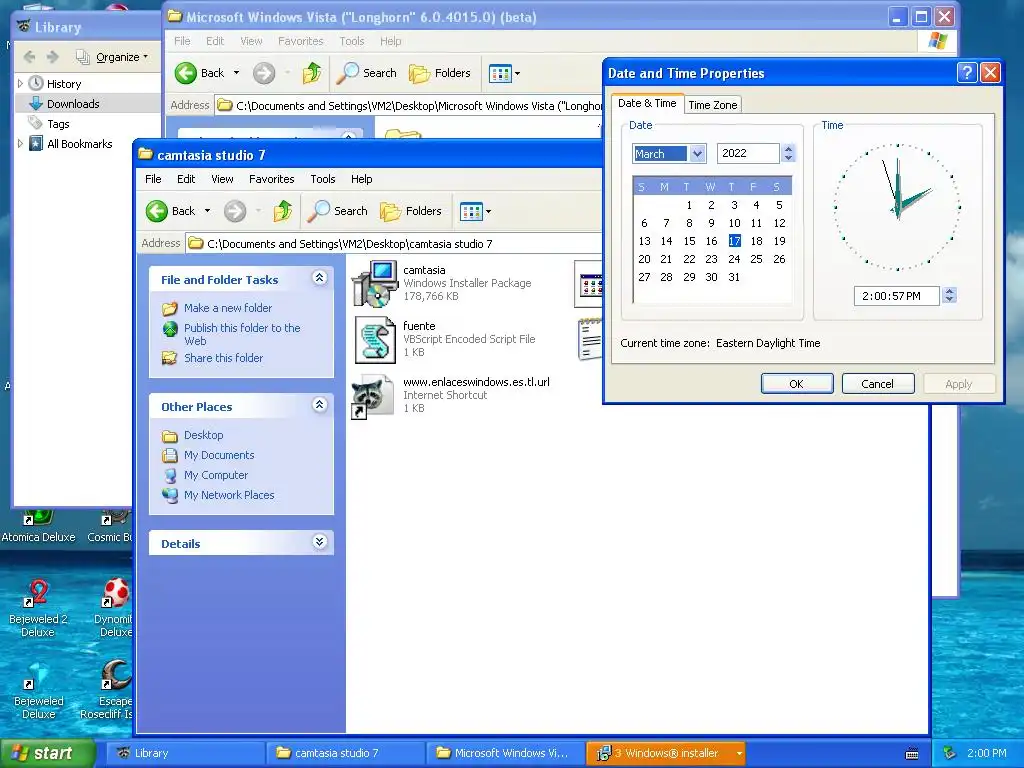This screenshot has height=768, width=1024.
Task: Click the Help question mark button in dialog
Action: point(967,72)
